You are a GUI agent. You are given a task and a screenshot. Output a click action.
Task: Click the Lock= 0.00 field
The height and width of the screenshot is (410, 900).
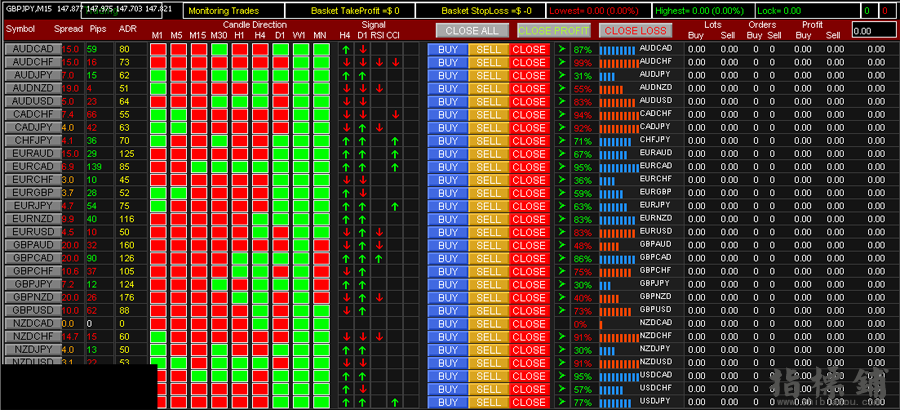click(807, 11)
